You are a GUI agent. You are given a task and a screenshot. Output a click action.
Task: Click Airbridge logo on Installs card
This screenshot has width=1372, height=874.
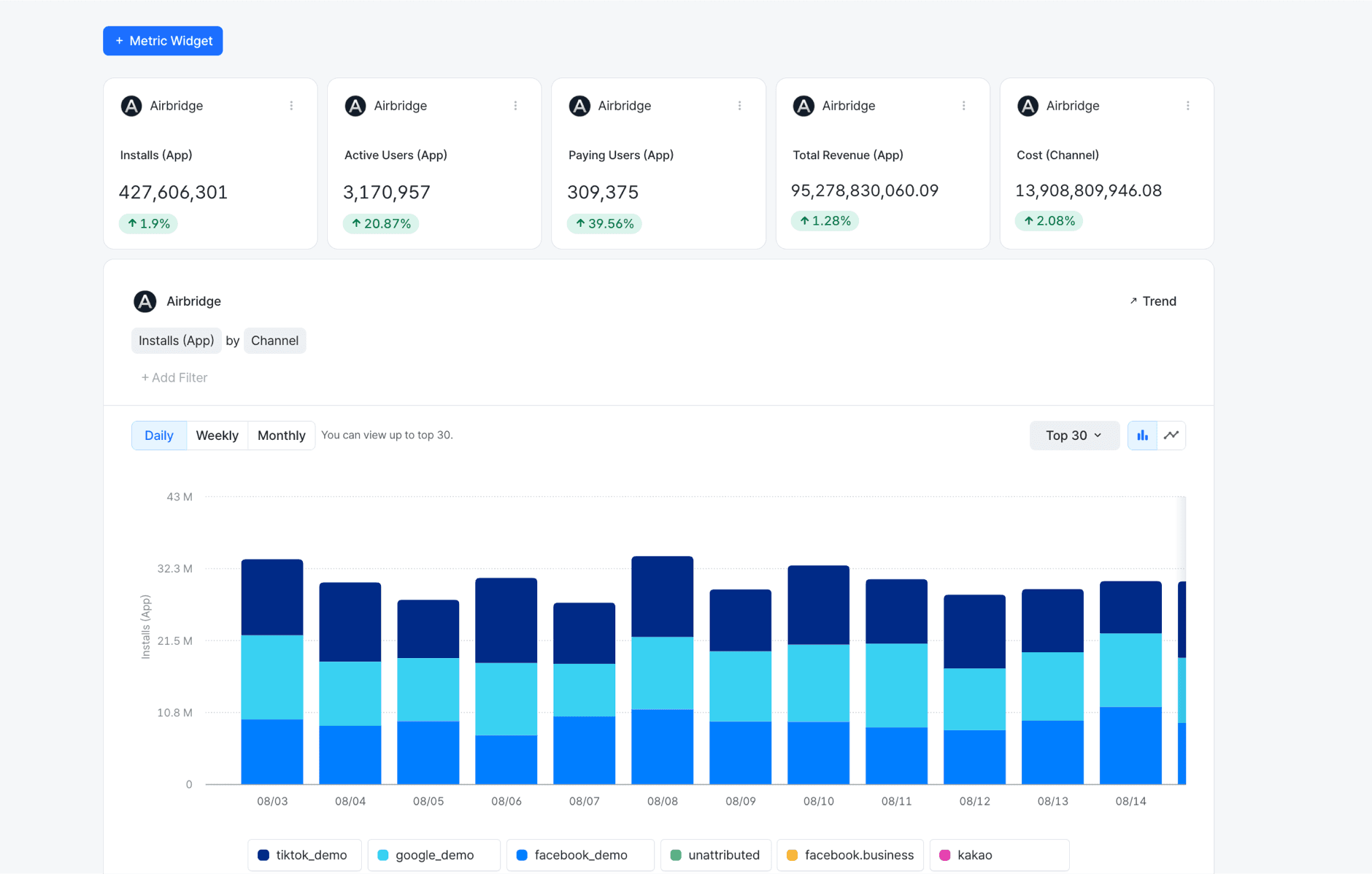tap(131, 106)
